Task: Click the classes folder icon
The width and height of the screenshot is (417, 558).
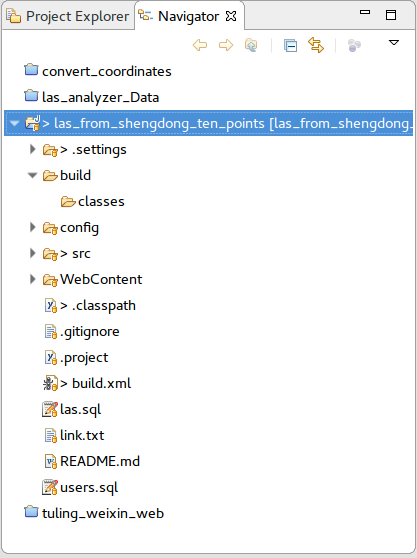Action: coord(68,202)
